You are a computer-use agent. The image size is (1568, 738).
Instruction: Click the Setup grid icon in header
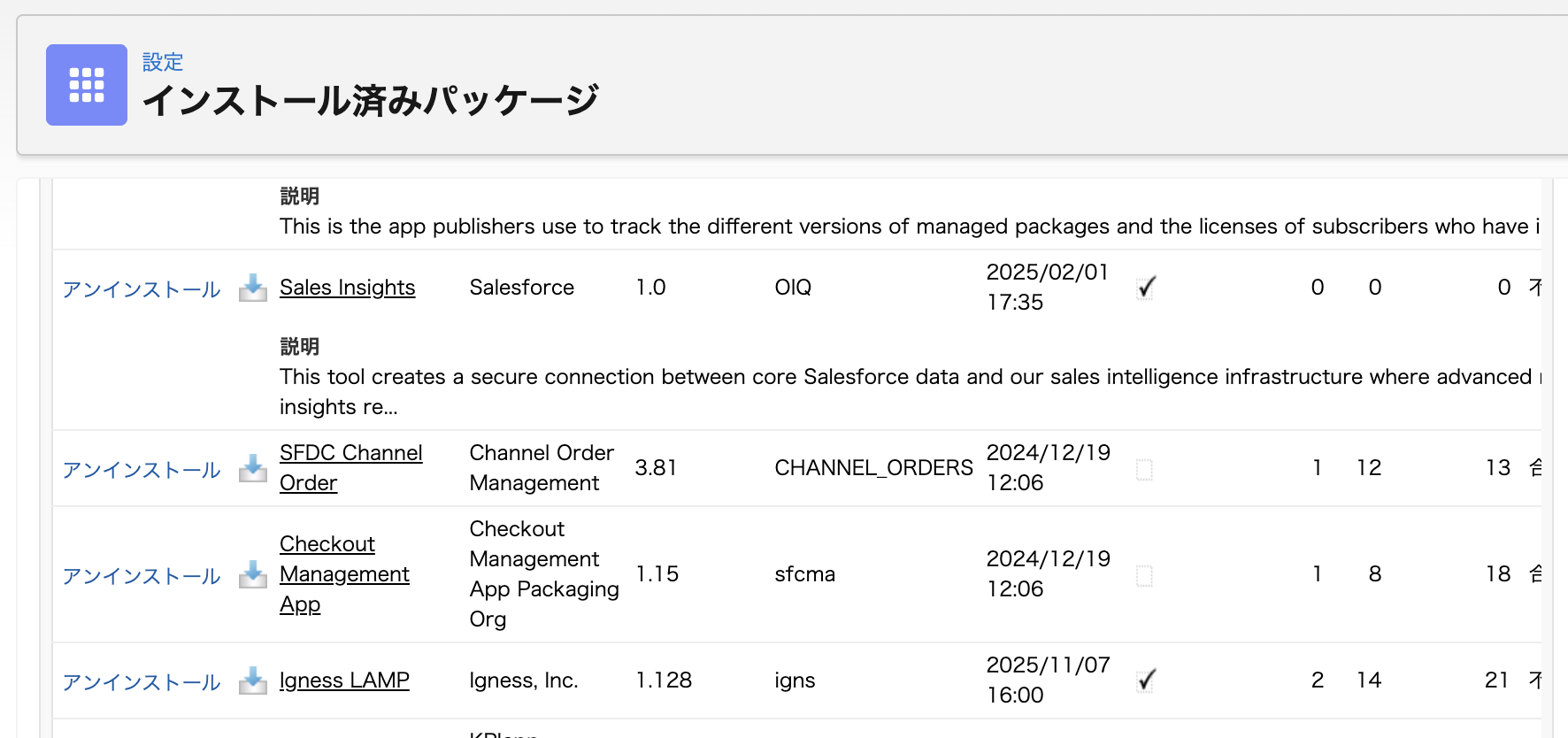point(87,85)
